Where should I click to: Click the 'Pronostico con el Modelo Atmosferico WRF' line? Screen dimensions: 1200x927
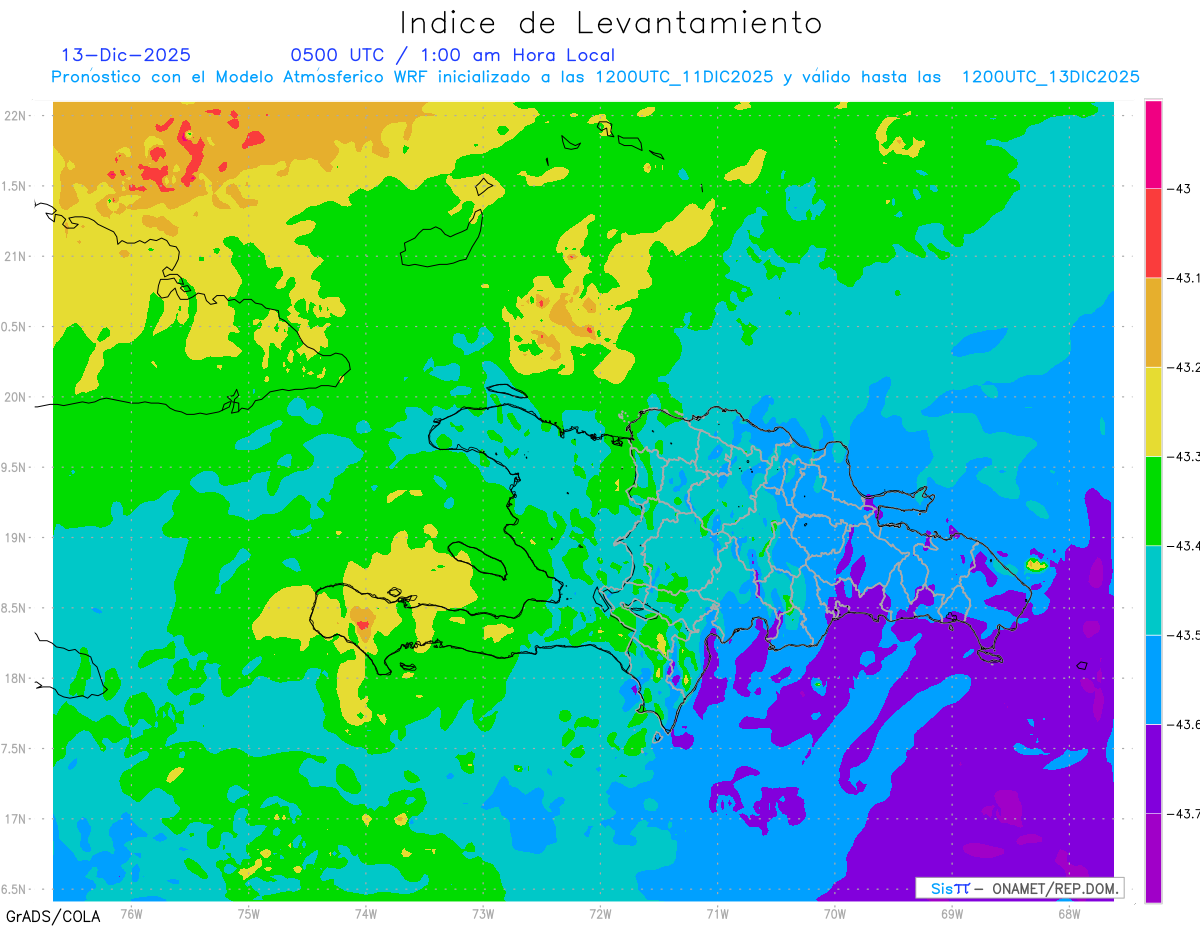pos(595,77)
